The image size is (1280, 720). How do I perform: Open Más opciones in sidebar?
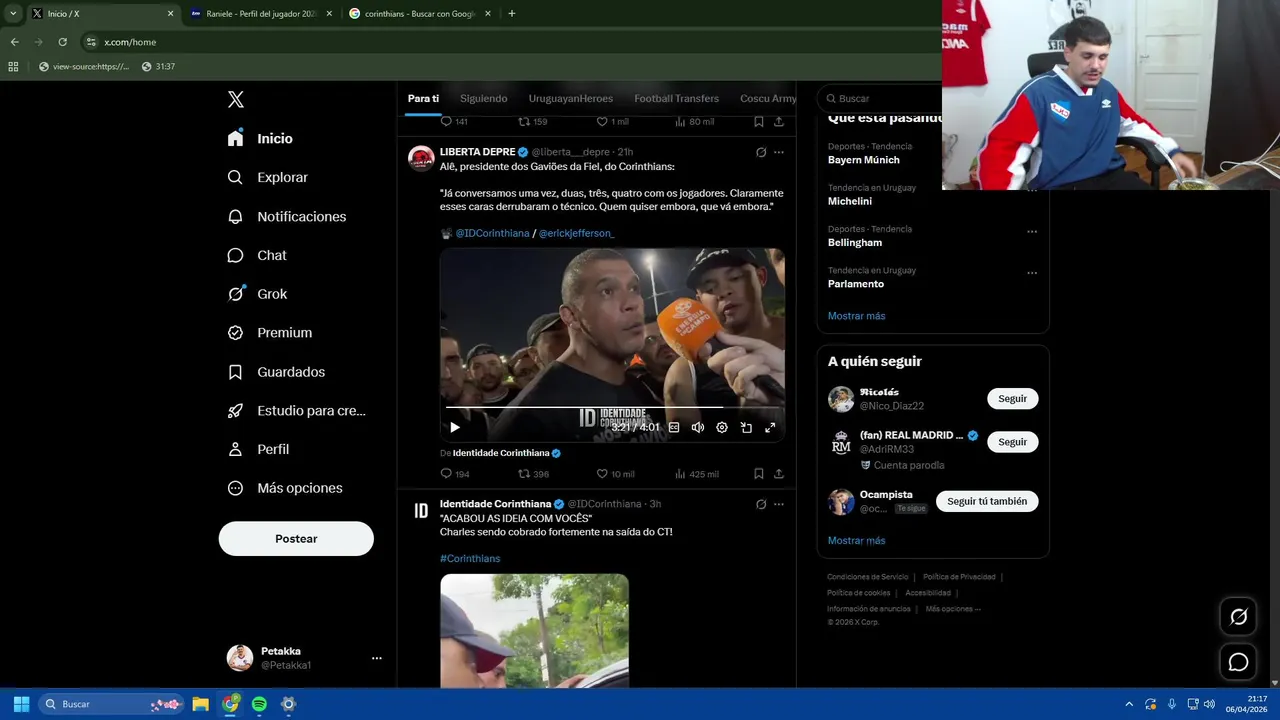click(285, 488)
